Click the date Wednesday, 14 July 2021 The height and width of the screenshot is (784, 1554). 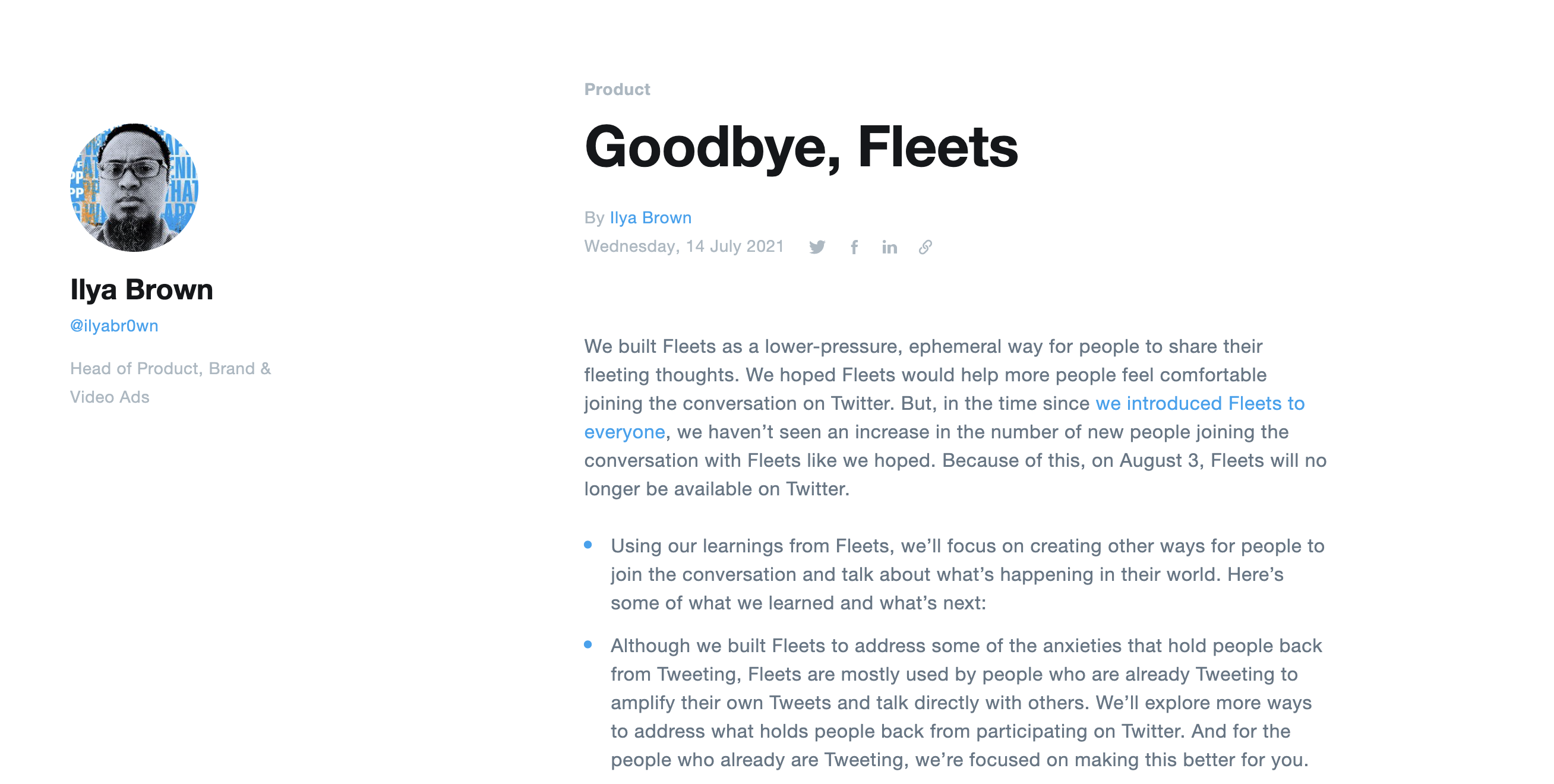684,246
